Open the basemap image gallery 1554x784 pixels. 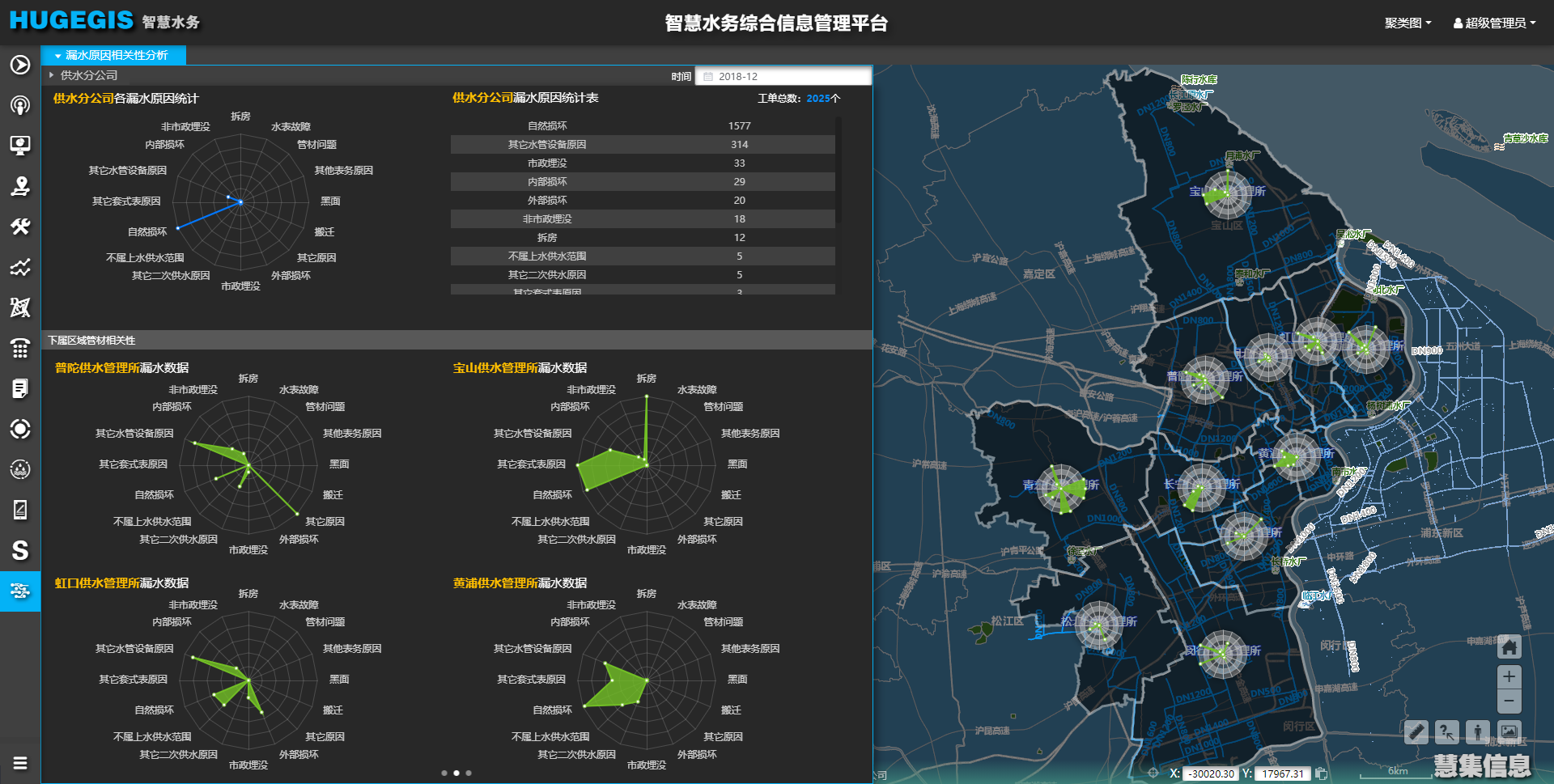1509,732
